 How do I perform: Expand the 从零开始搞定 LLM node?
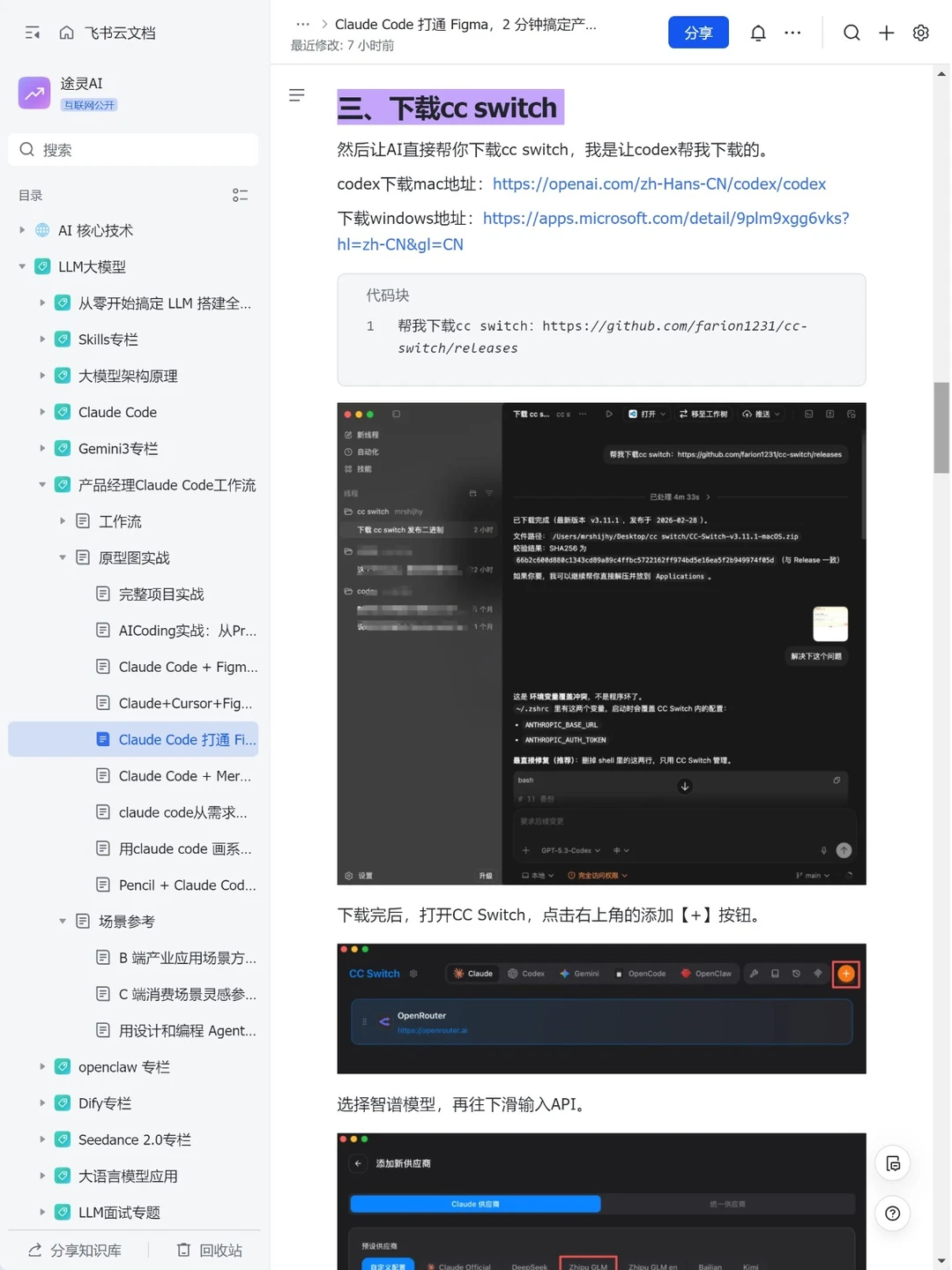pos(42,303)
